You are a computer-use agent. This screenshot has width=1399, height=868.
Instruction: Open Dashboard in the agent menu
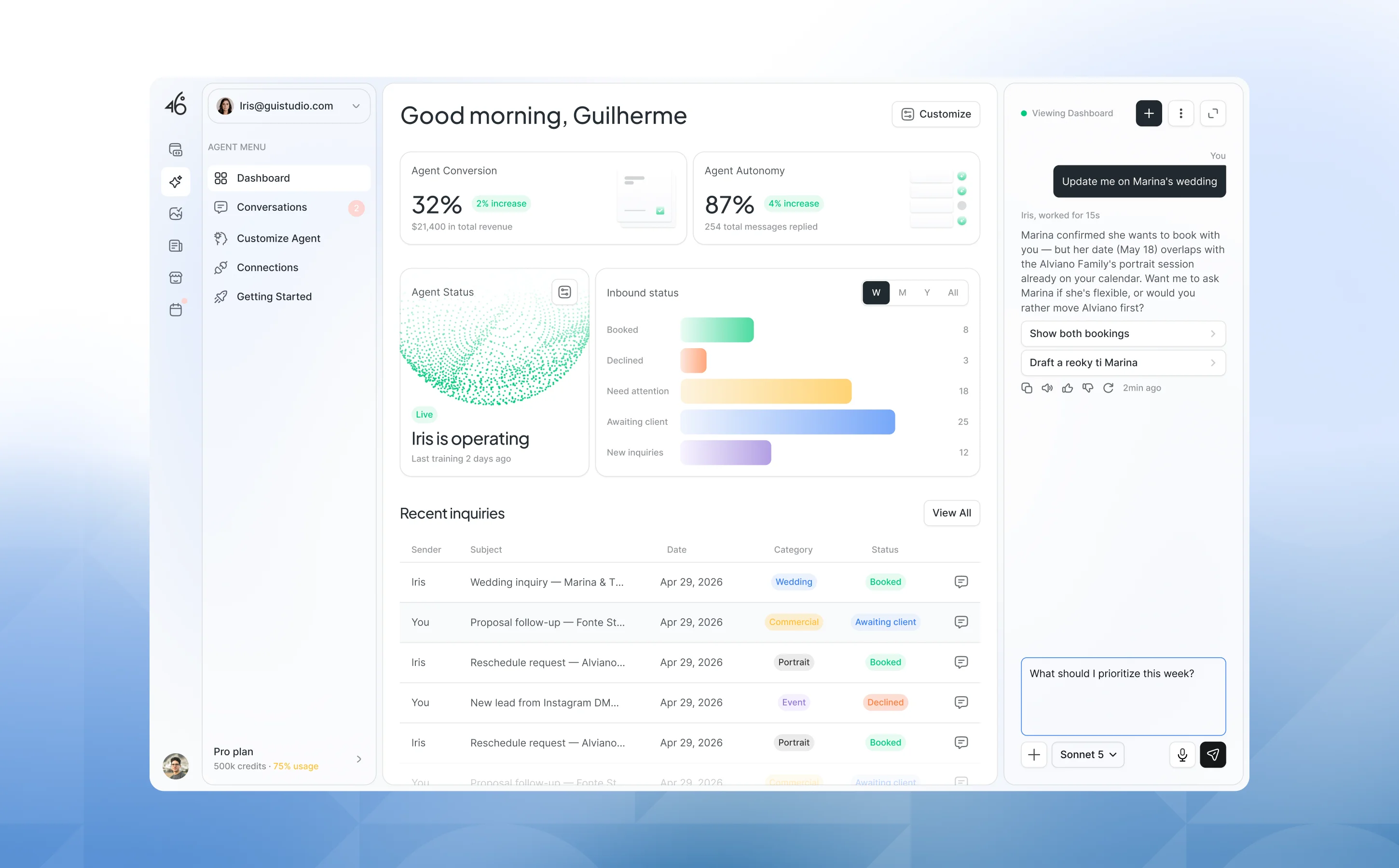pos(289,178)
